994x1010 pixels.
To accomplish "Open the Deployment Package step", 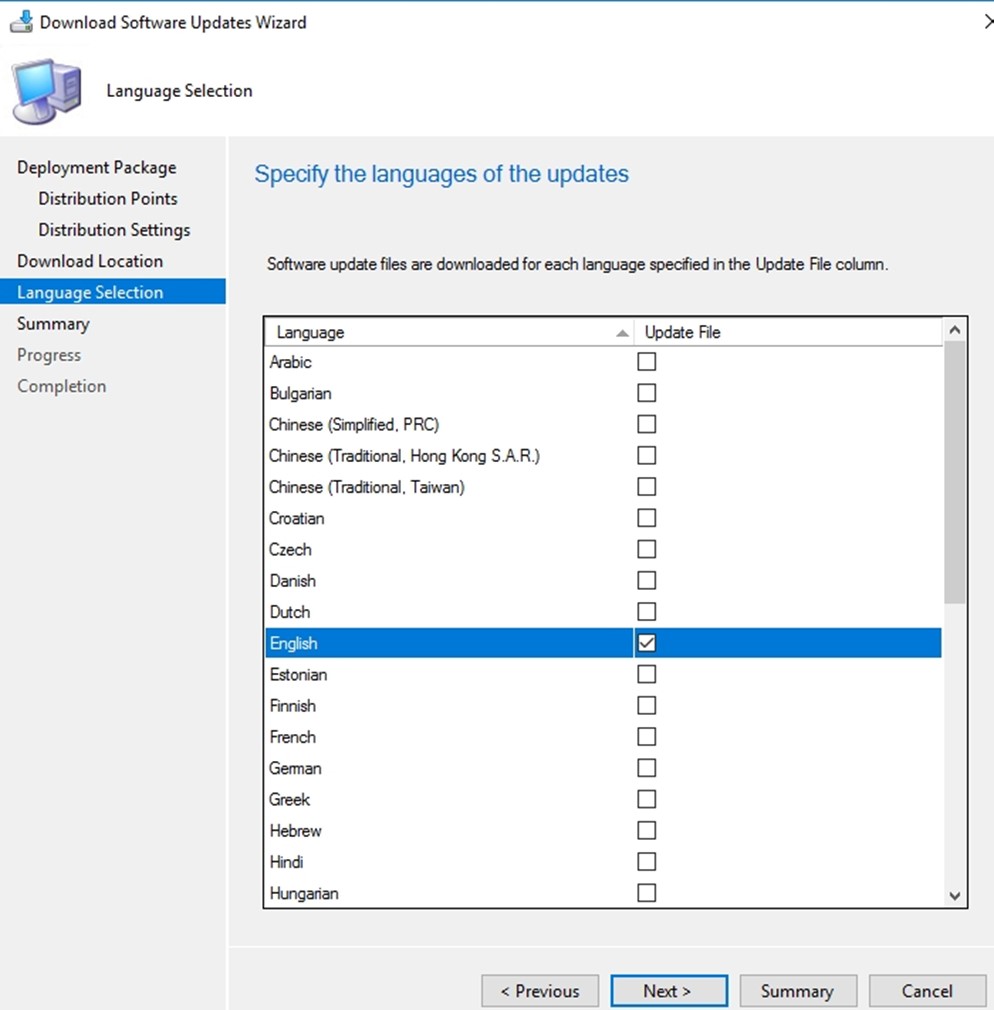I will pyautogui.click(x=97, y=167).
